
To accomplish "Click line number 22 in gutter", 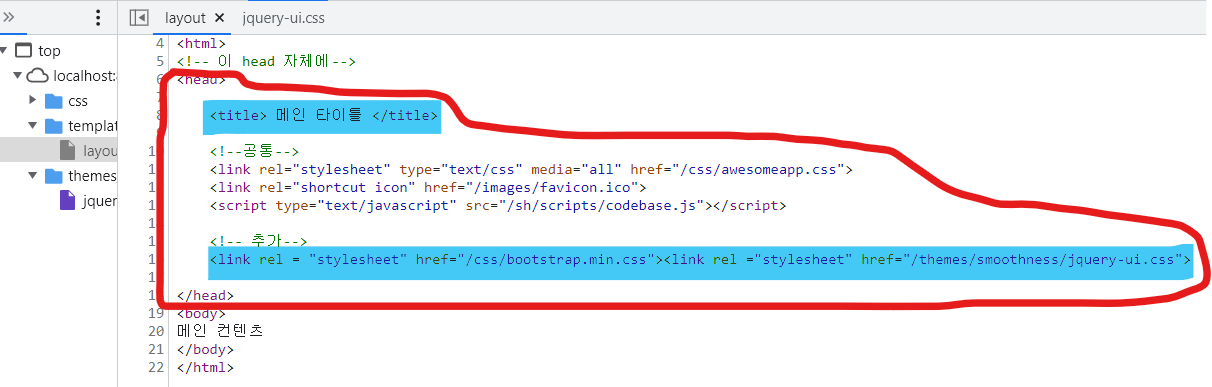I will [156, 367].
